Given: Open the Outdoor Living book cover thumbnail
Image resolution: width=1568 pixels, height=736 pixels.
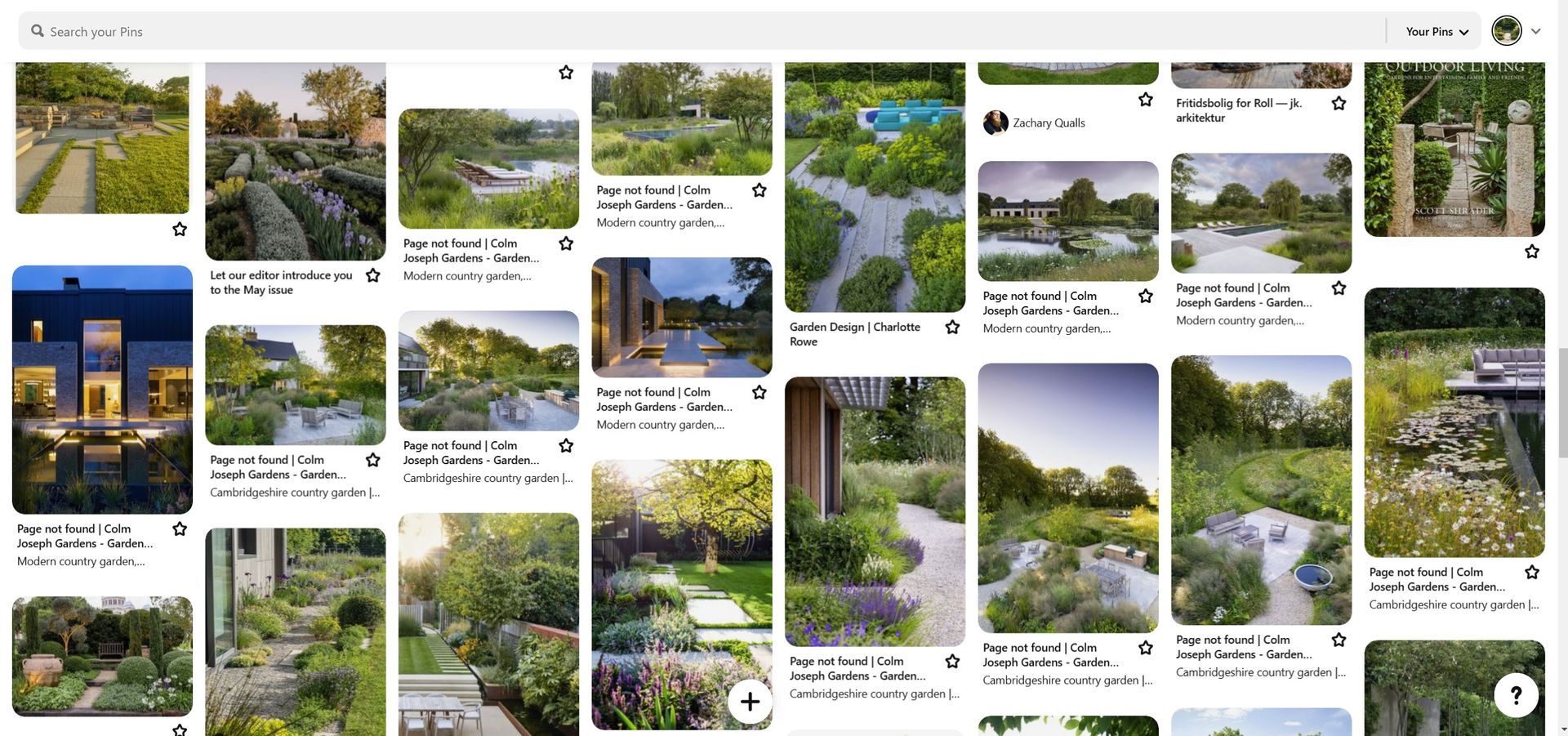Looking at the screenshot, I should 1454,149.
